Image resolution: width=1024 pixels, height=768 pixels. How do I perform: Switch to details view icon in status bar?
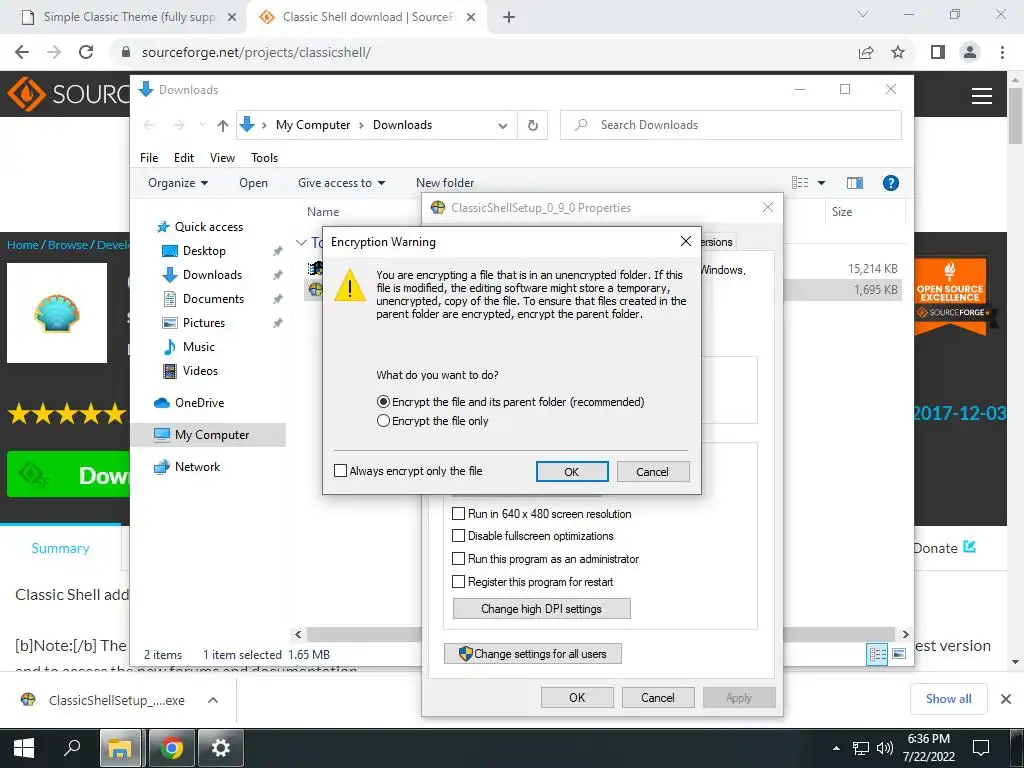(877, 654)
